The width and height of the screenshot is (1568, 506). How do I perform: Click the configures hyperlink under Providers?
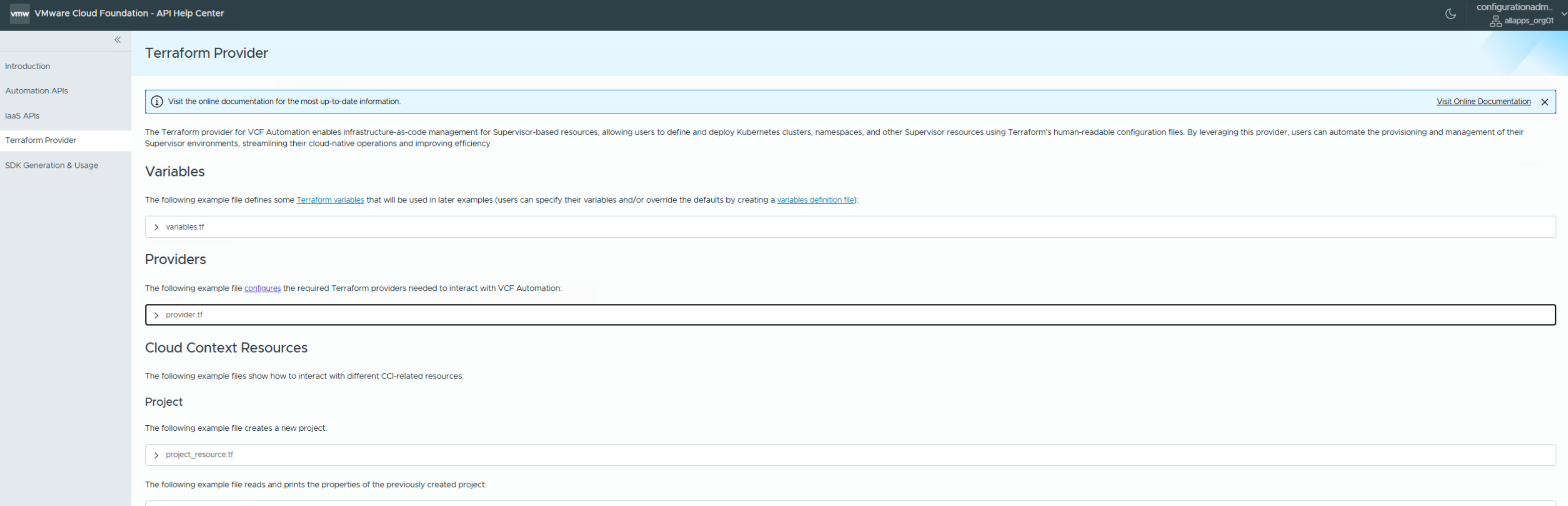click(262, 288)
